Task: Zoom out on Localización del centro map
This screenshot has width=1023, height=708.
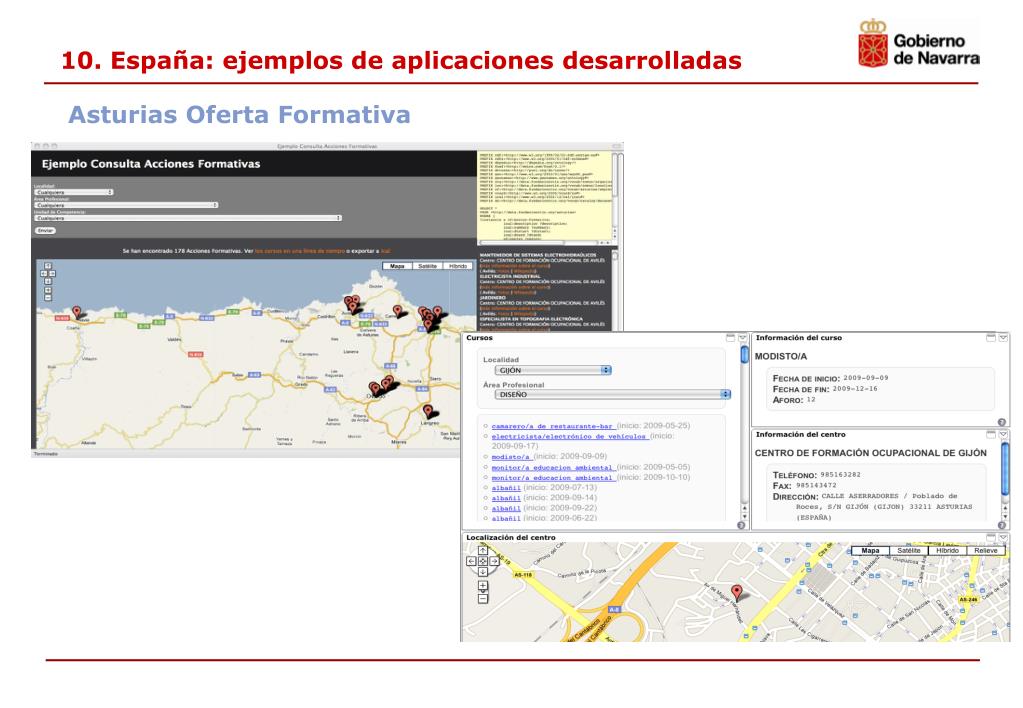Action: coord(483,598)
